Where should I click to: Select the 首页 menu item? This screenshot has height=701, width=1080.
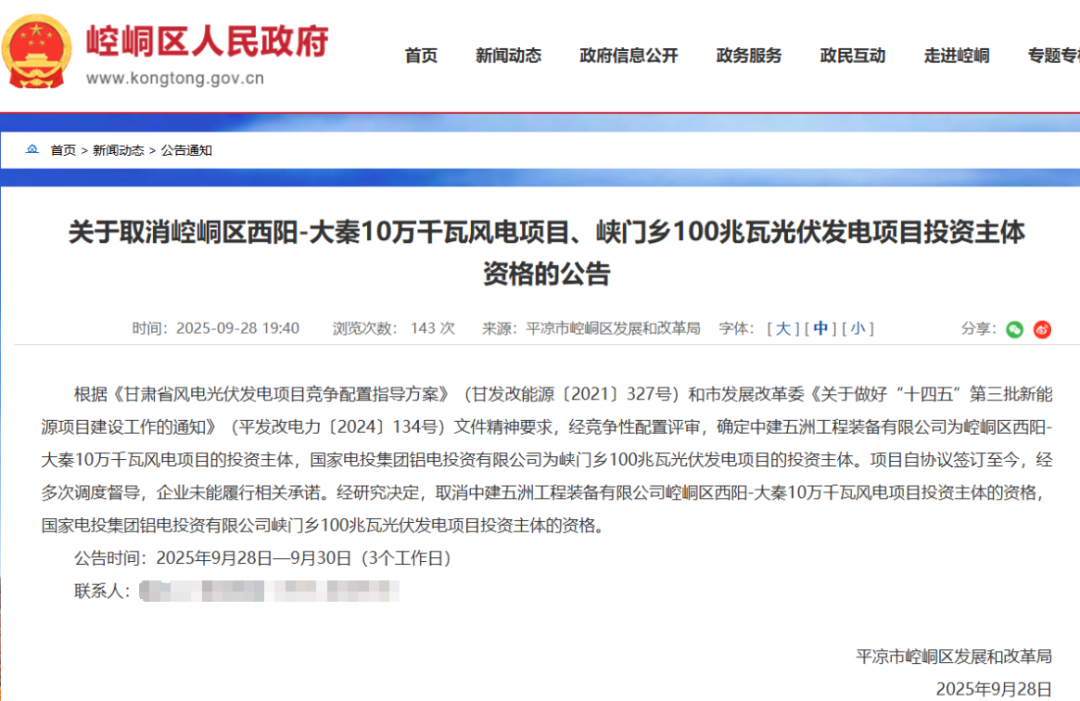421,56
